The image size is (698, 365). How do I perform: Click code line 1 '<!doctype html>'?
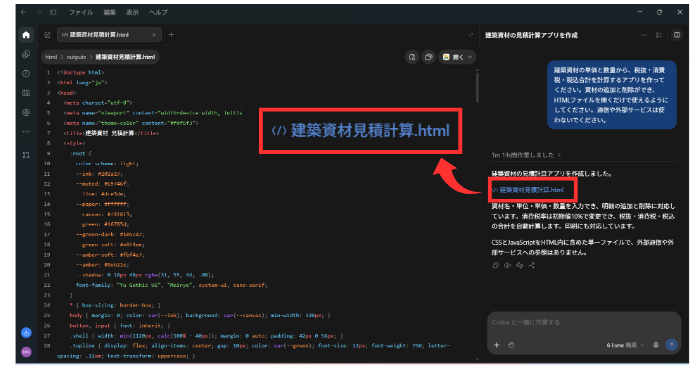[x=81, y=72]
